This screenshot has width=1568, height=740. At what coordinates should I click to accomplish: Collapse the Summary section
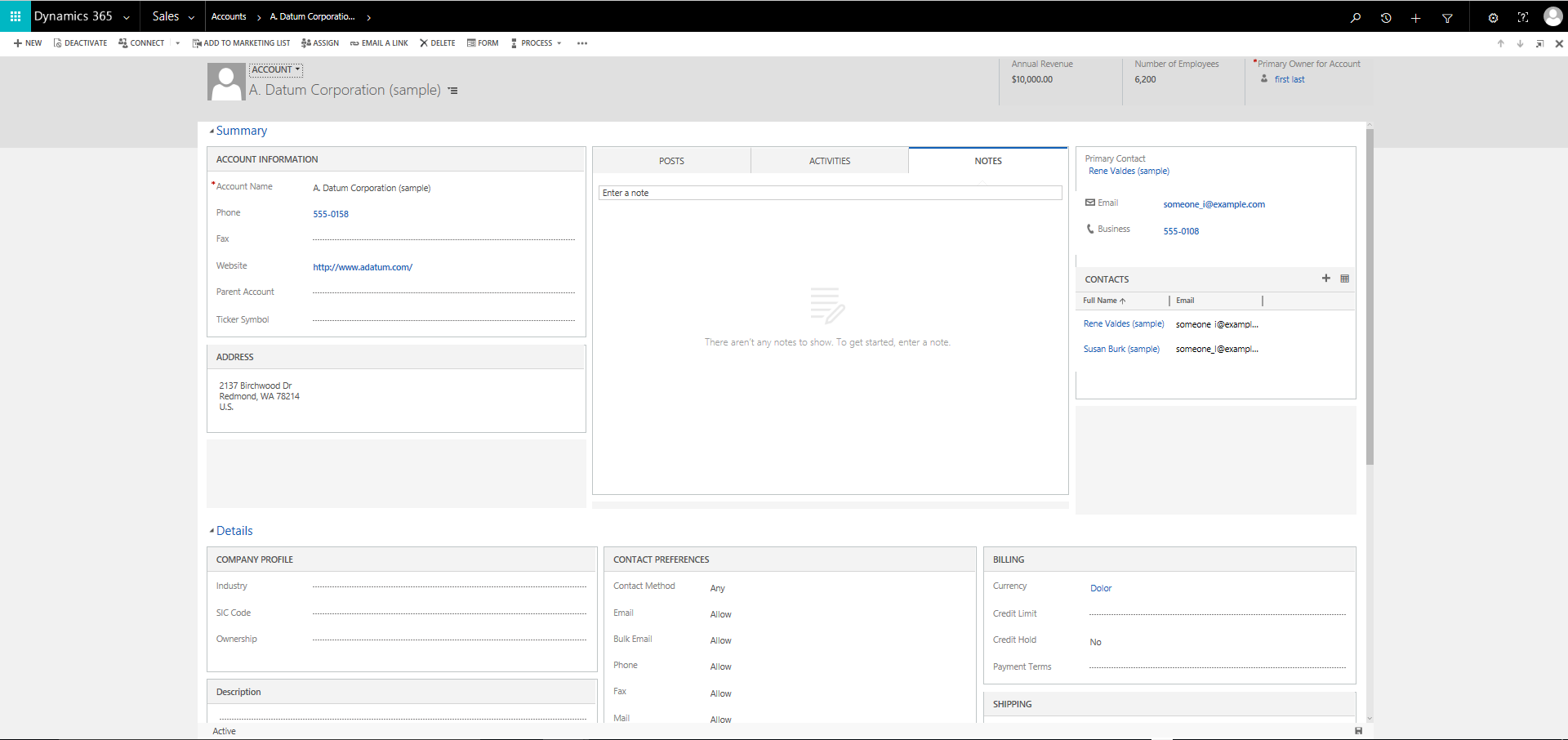(212, 131)
